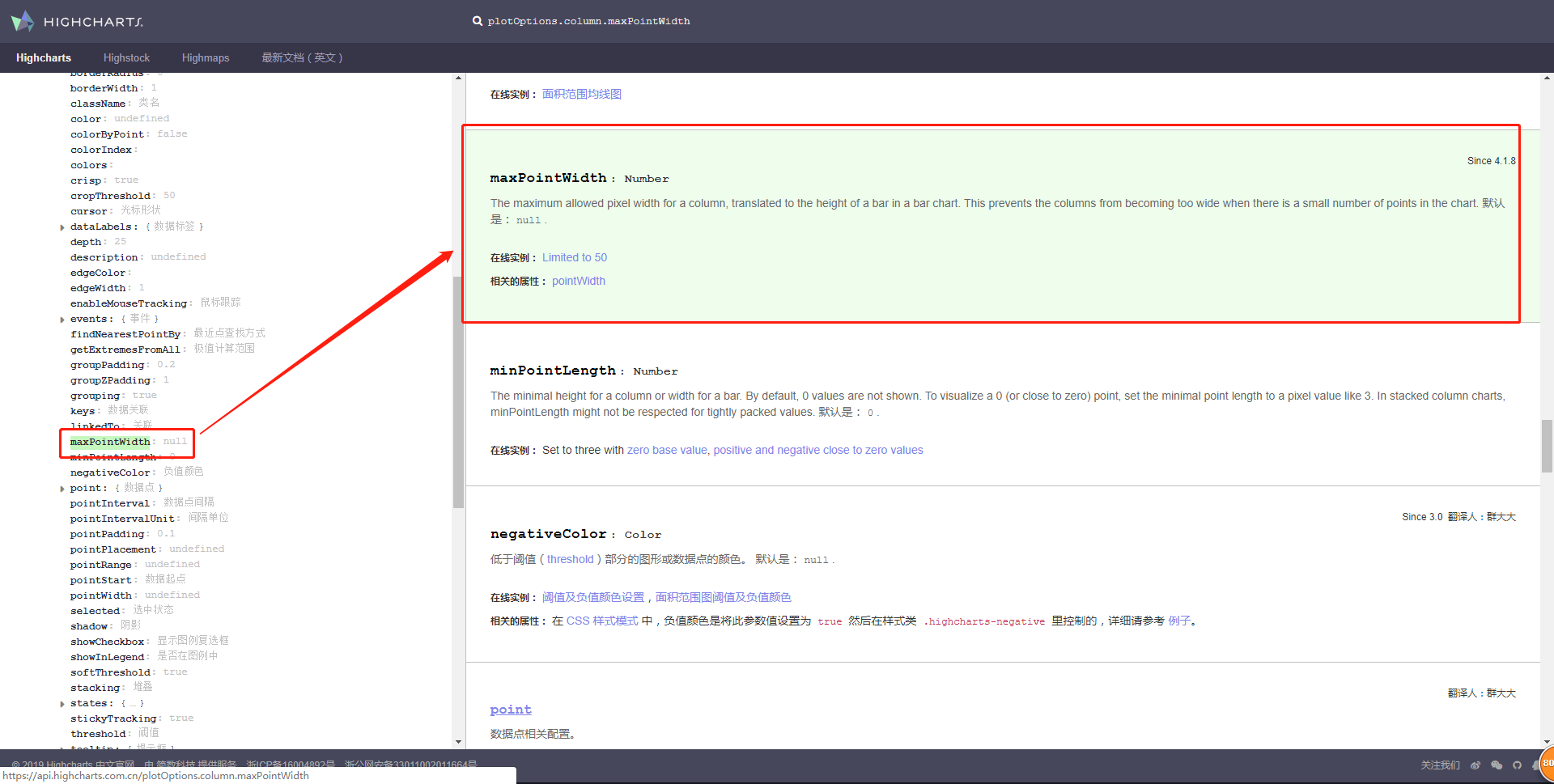The height and width of the screenshot is (784, 1554).
Task: Click the main page vertical scrollbar thumb
Action: click(1547, 446)
